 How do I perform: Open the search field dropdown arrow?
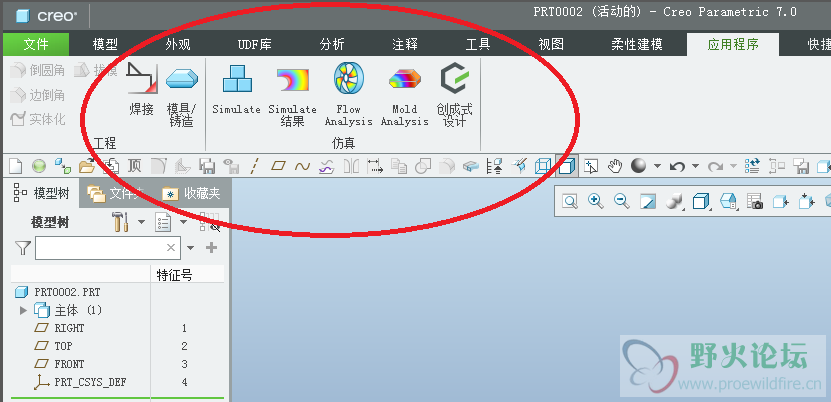tap(191, 248)
